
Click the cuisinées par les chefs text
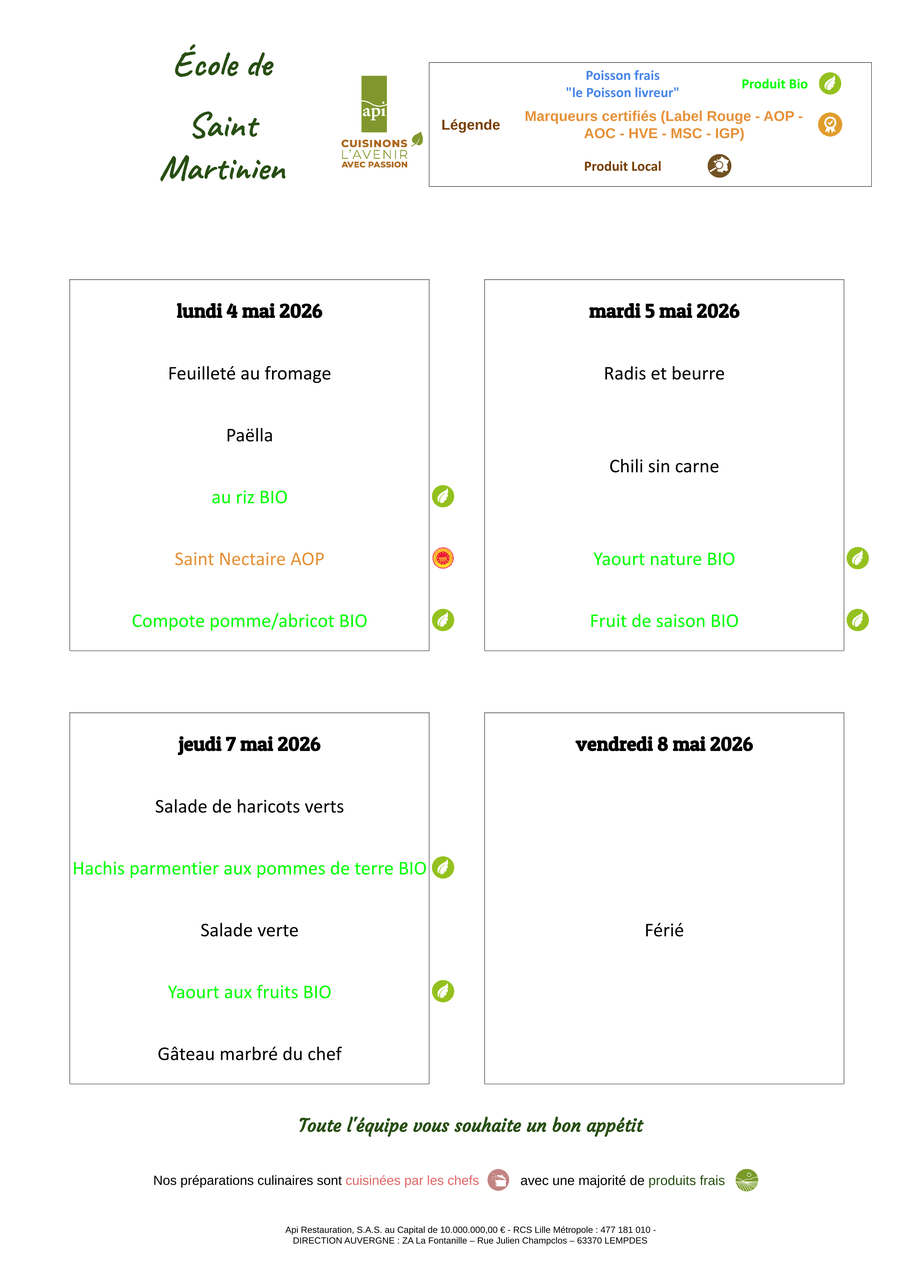coord(412,1181)
